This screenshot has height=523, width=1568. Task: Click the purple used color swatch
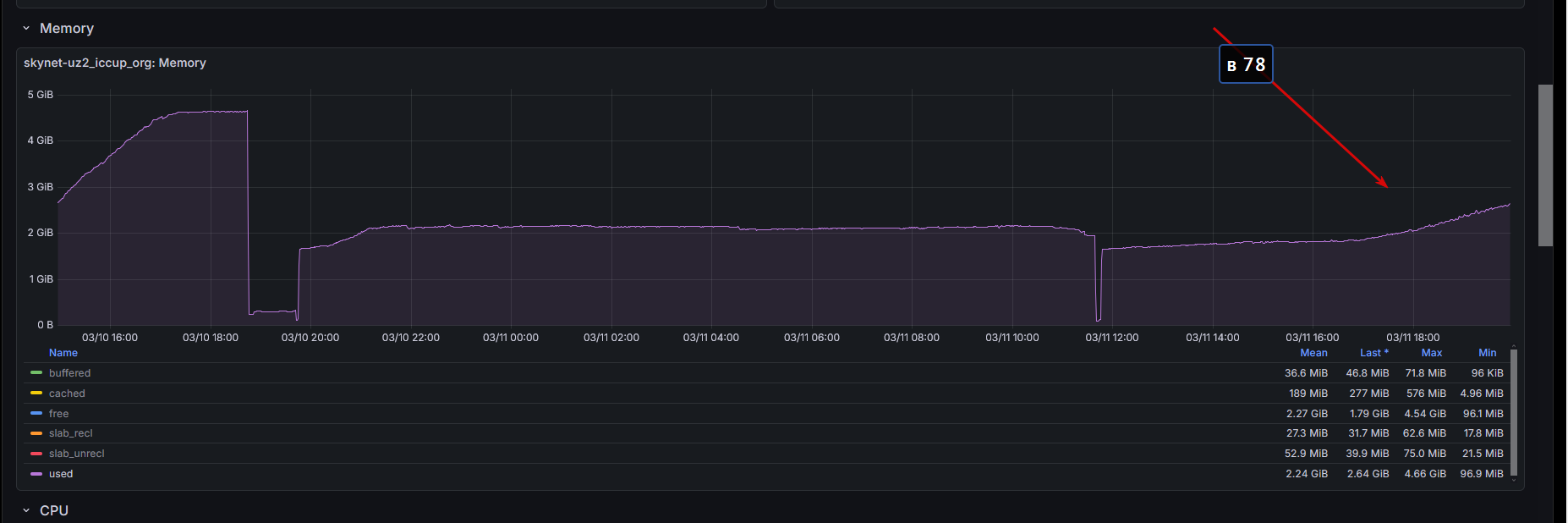[x=36, y=474]
